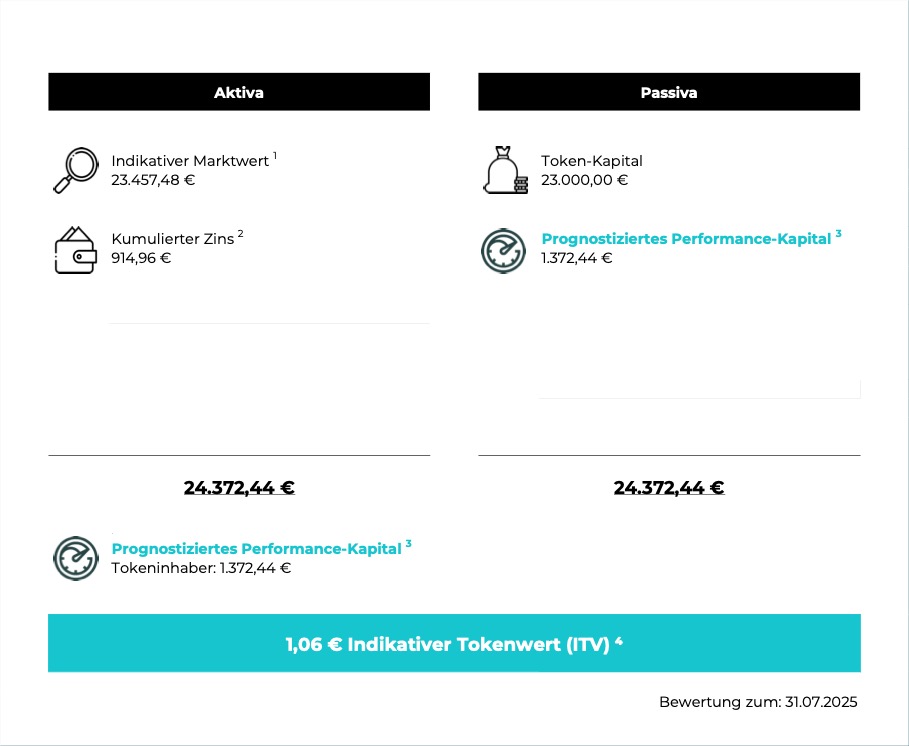Click footnote 2 next to Kumulierter Zins
Image resolution: width=909 pixels, height=746 pixels.
241,234
